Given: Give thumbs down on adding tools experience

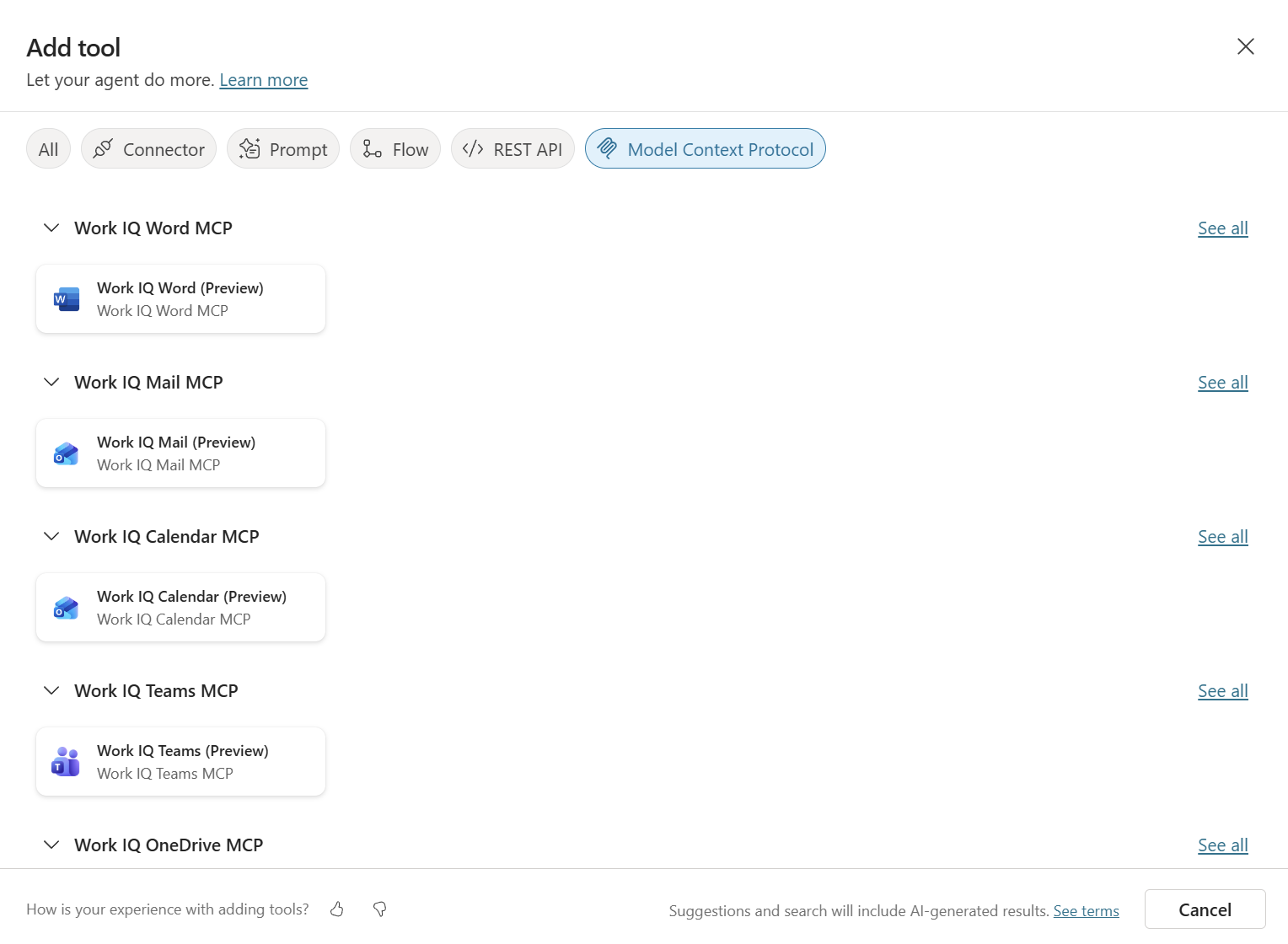Looking at the screenshot, I should tap(379, 909).
